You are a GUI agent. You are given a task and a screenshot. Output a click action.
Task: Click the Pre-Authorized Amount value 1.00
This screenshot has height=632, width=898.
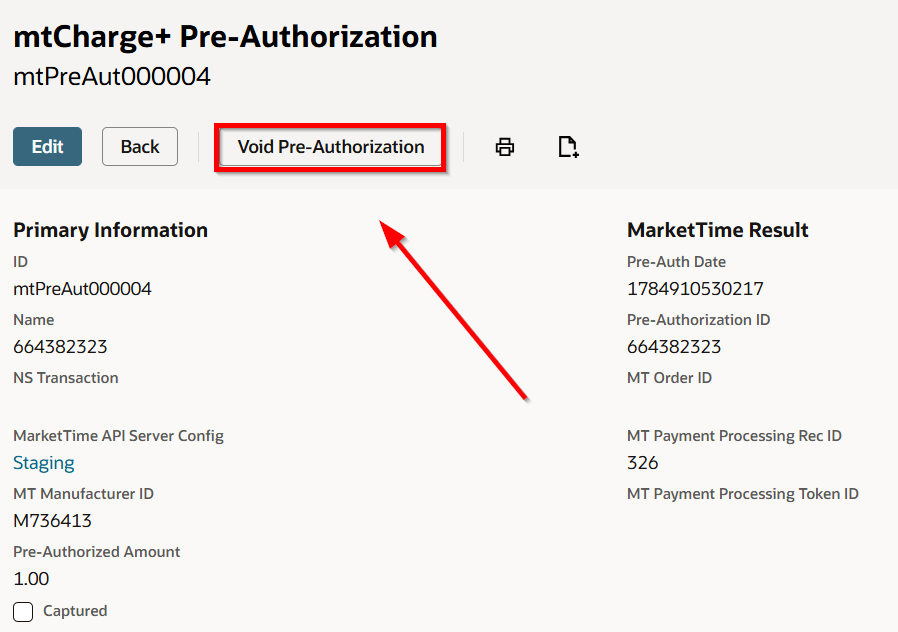31,578
